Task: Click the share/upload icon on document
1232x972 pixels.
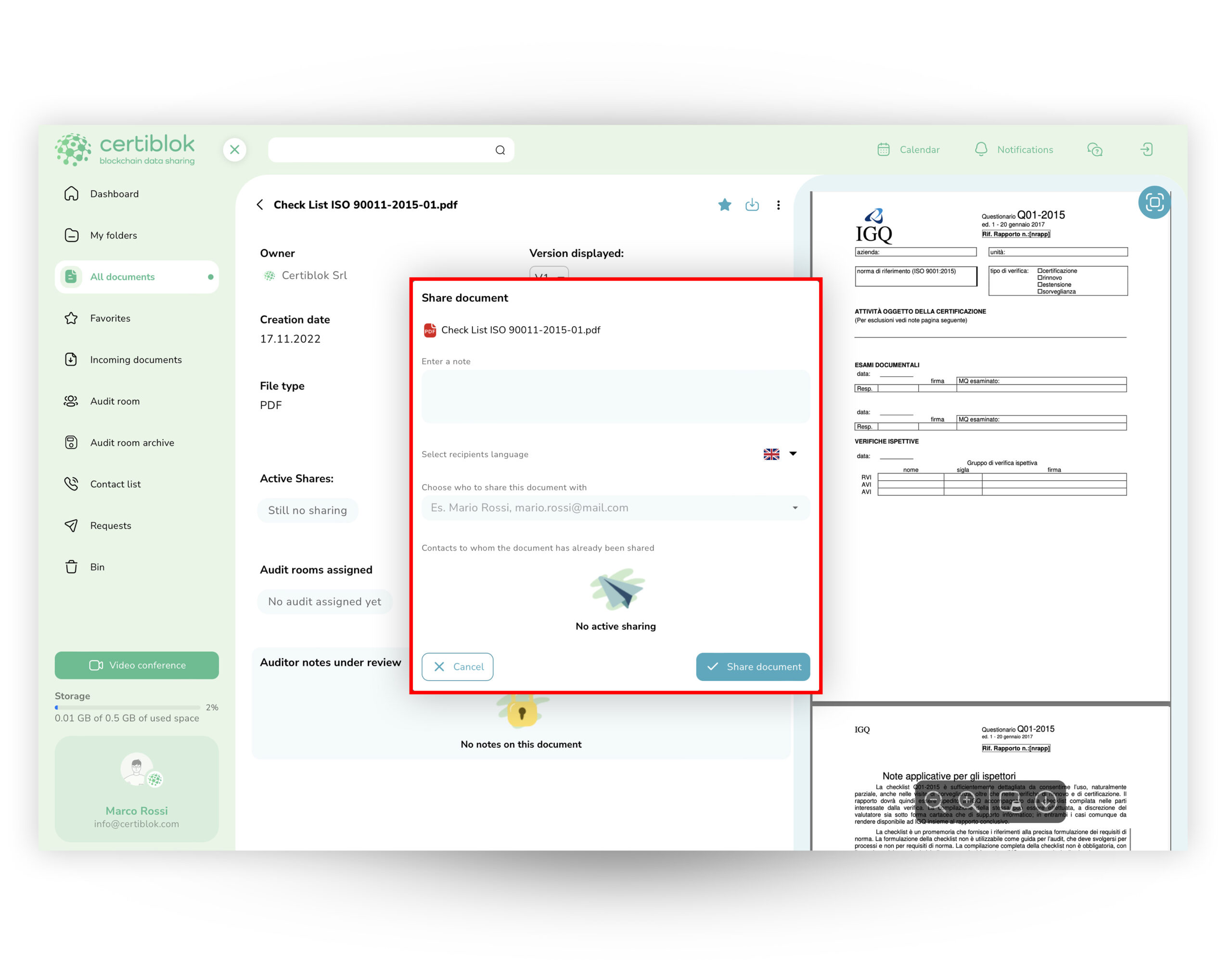Action: (x=752, y=204)
